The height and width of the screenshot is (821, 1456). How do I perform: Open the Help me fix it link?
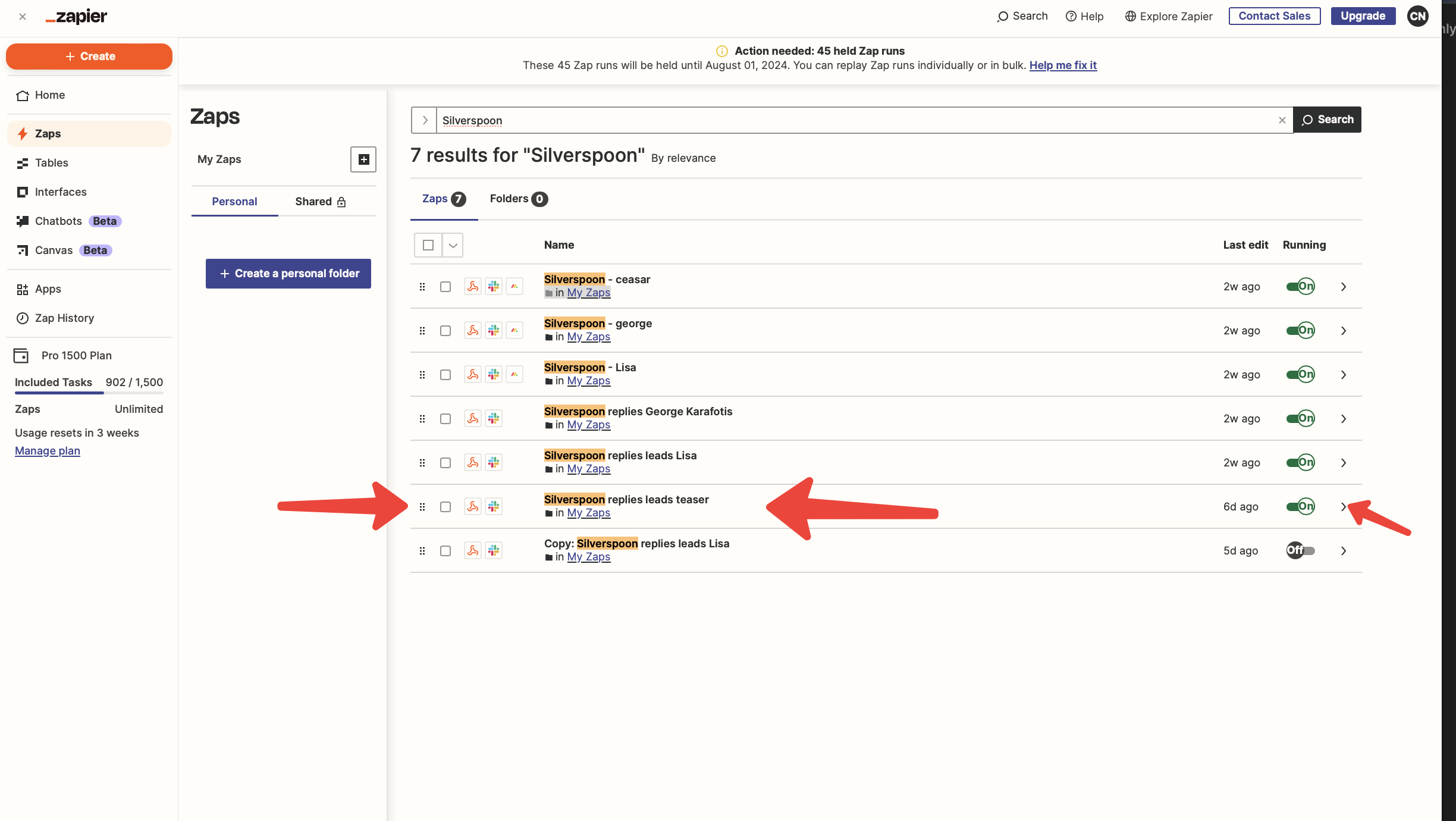pyautogui.click(x=1063, y=65)
